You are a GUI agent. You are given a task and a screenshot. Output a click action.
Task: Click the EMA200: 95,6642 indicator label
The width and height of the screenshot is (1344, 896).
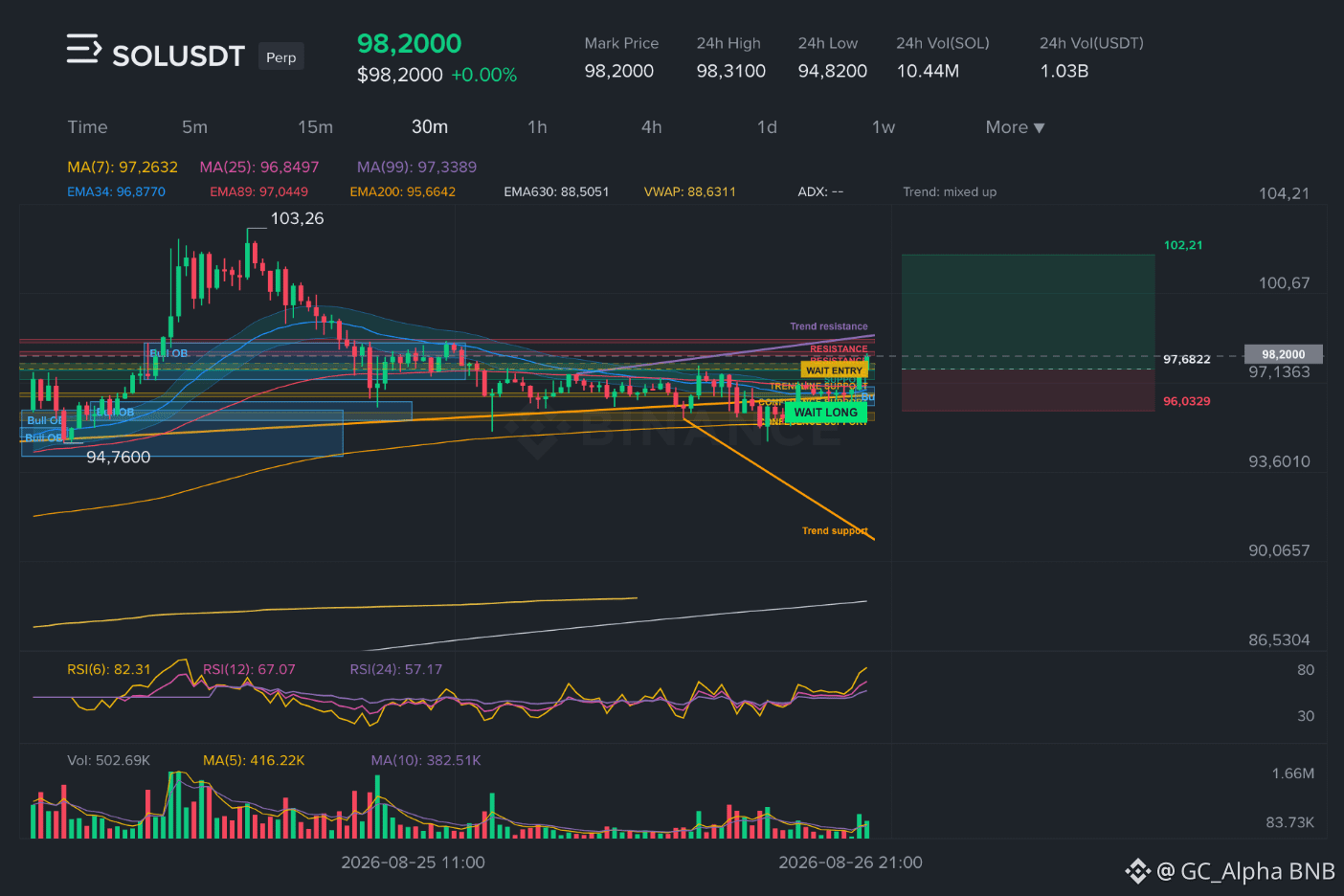[403, 191]
